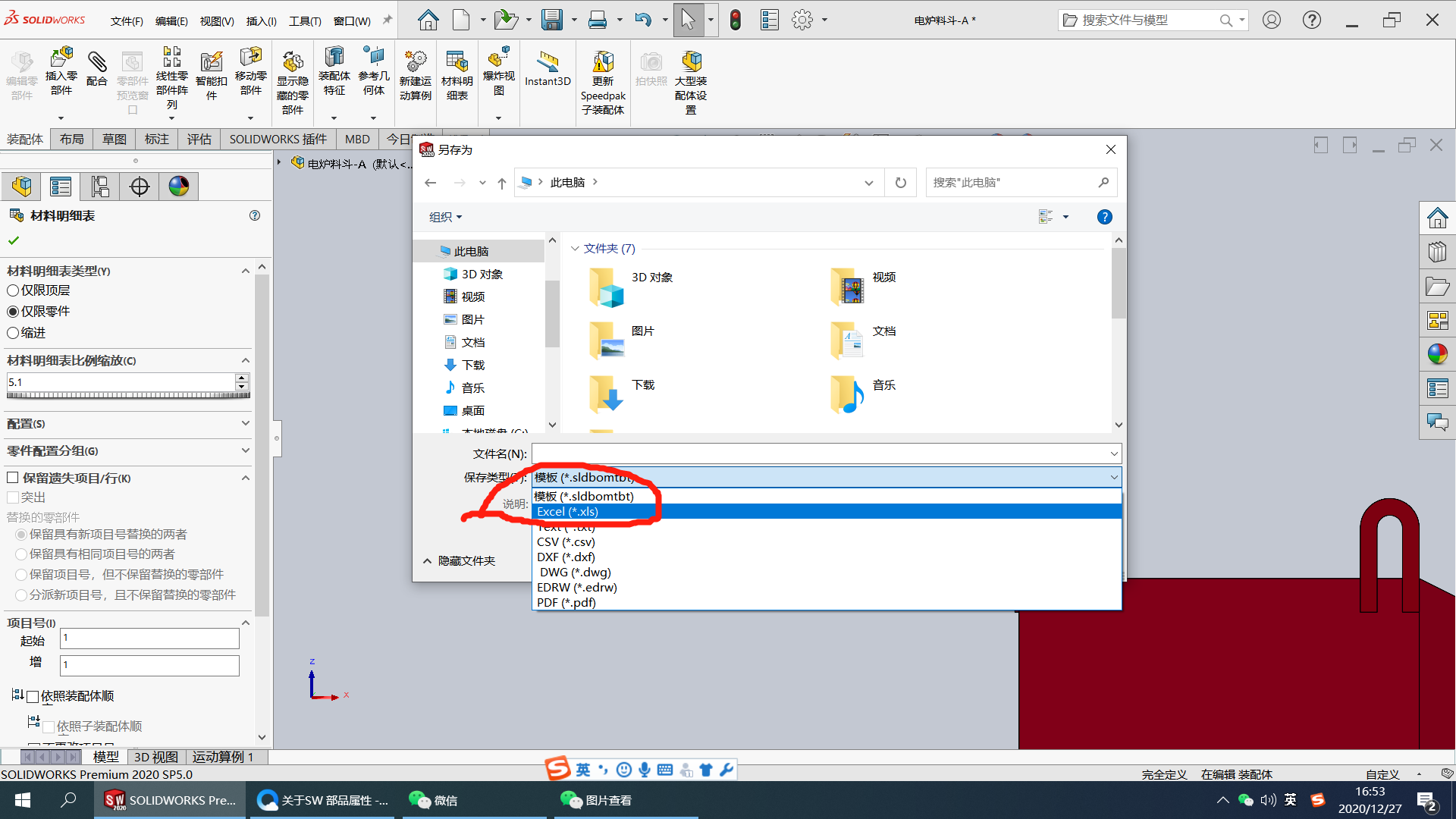Refresh the Save As folder view
Viewport: 1456px width, 819px height.
[900, 183]
